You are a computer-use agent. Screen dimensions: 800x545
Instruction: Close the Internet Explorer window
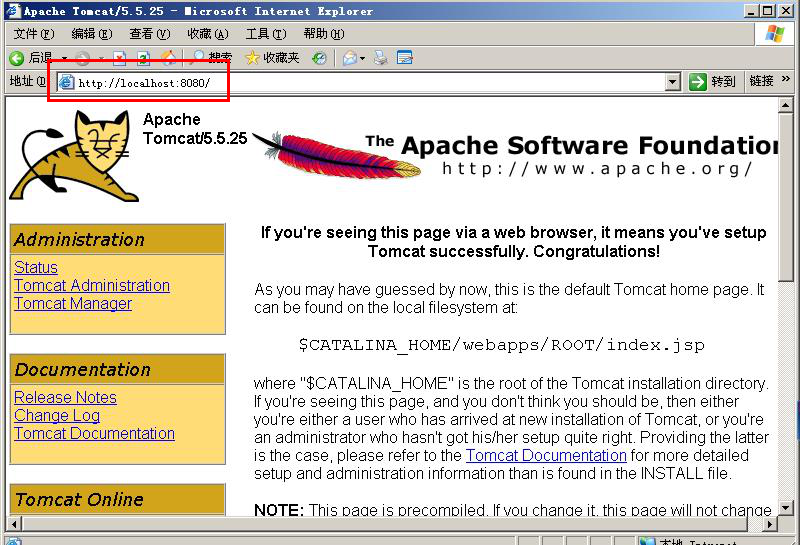pos(785,11)
